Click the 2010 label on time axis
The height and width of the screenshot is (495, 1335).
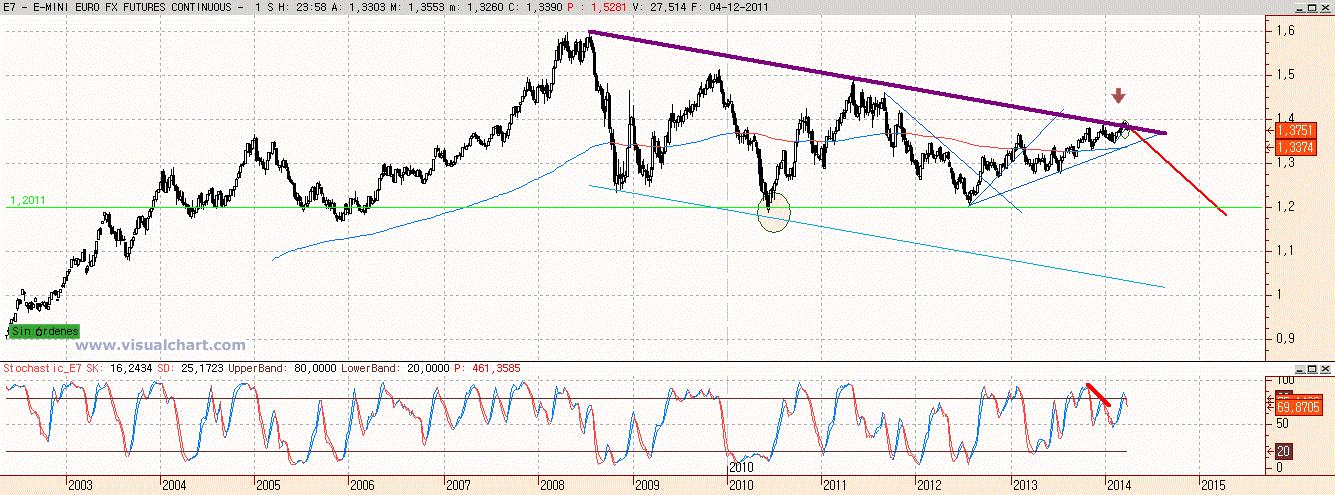click(740, 467)
